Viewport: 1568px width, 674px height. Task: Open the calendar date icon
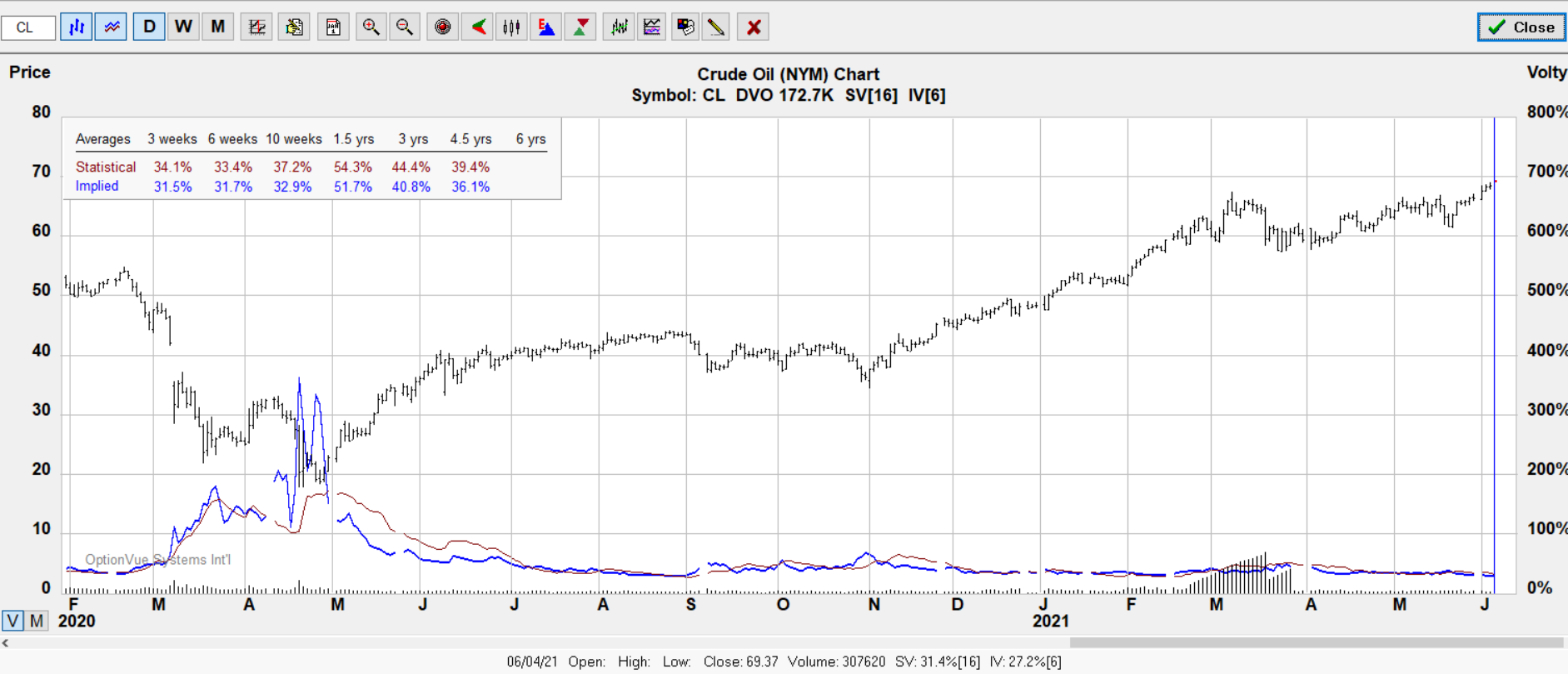(333, 27)
